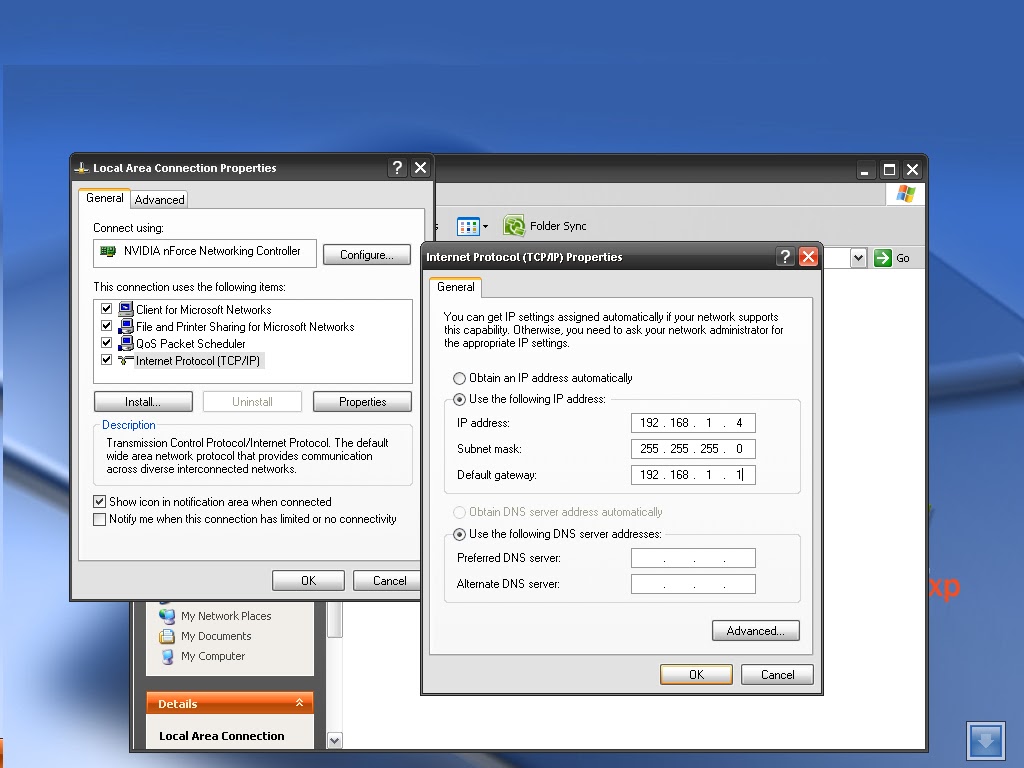Select Use the following IP address radio

click(x=459, y=399)
